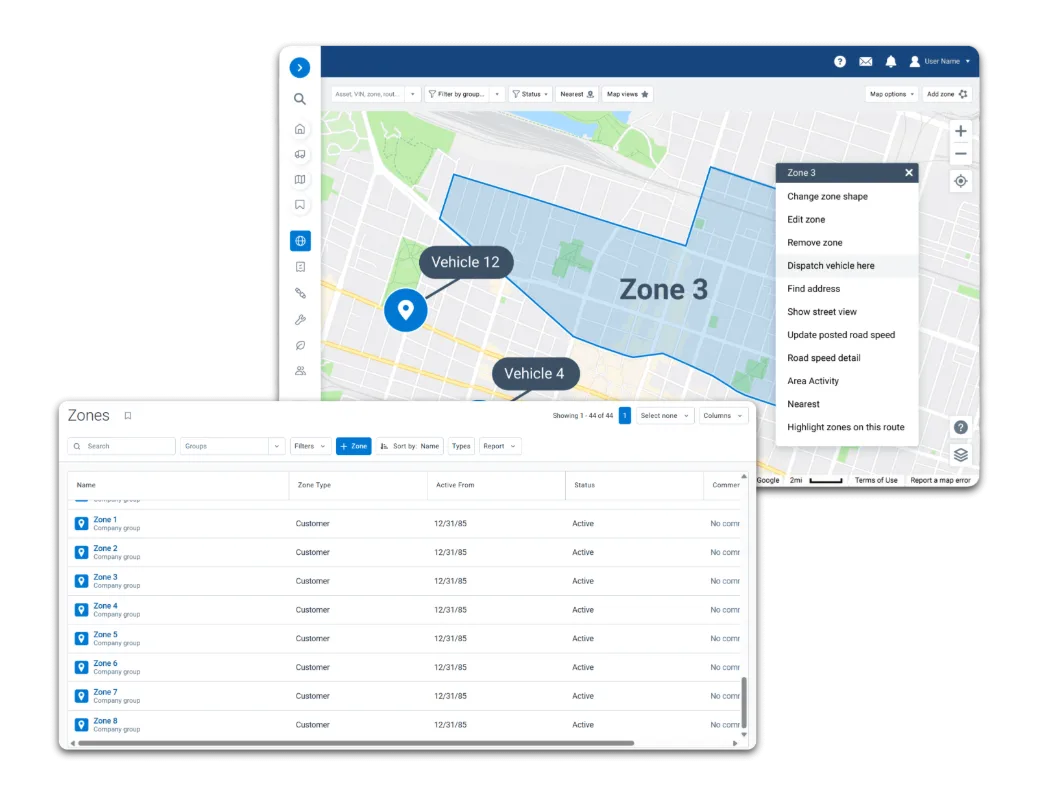Open the messages envelope icon
Viewport: 1040px width, 795px height.
click(x=866, y=61)
